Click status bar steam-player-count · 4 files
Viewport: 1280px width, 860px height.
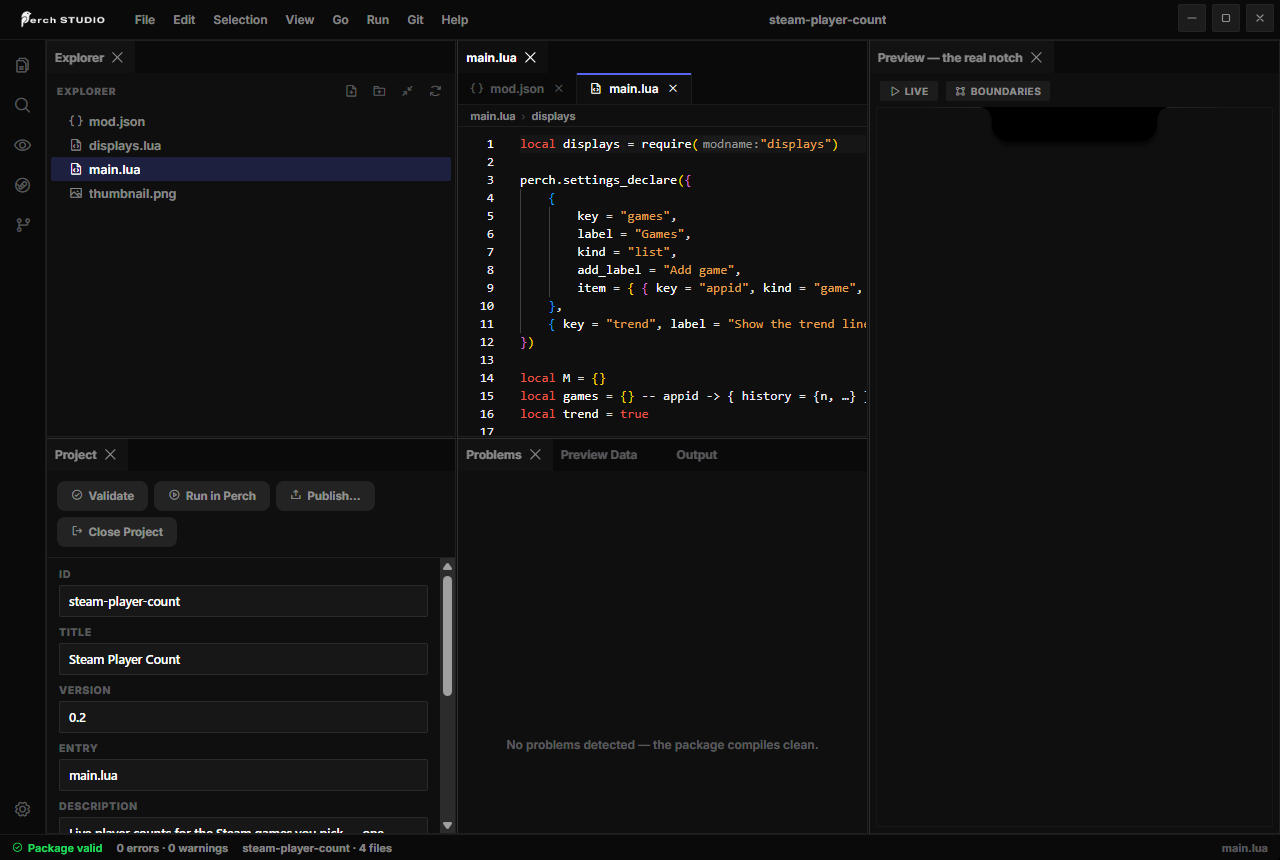coord(317,848)
